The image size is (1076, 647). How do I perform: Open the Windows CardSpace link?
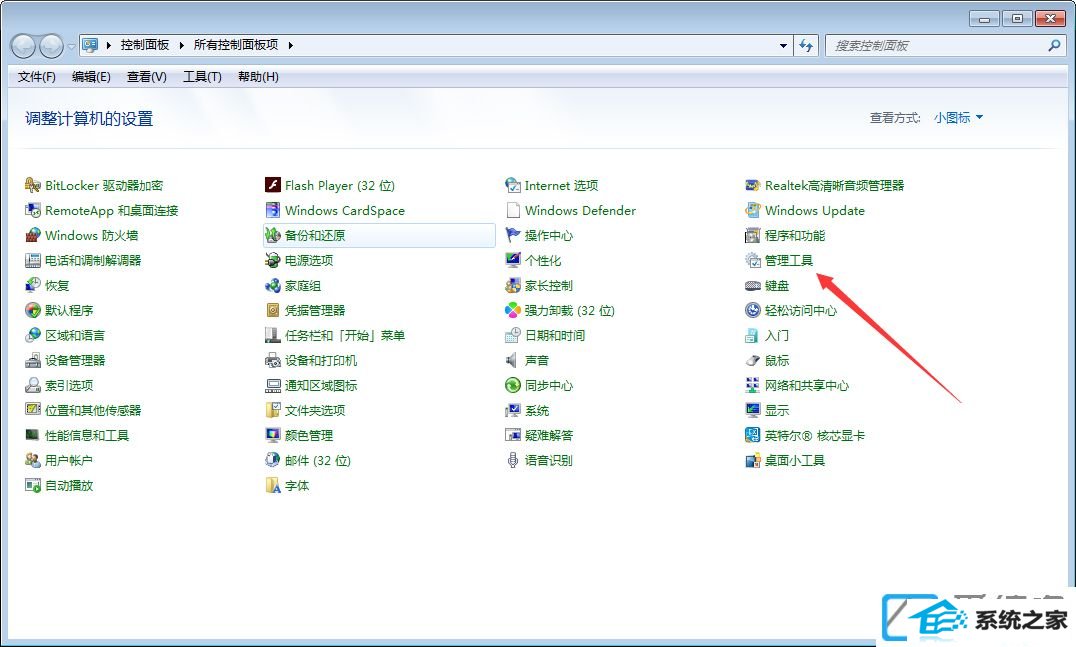[344, 211]
